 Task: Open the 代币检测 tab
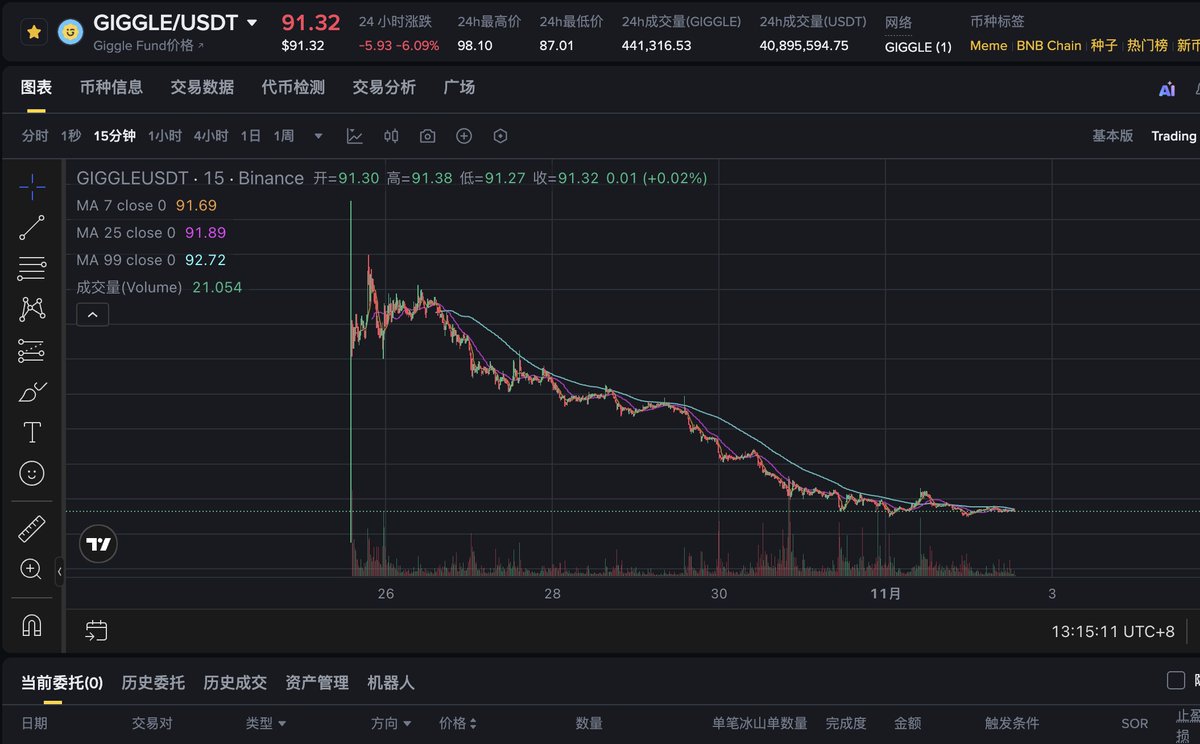pyautogui.click(x=293, y=88)
